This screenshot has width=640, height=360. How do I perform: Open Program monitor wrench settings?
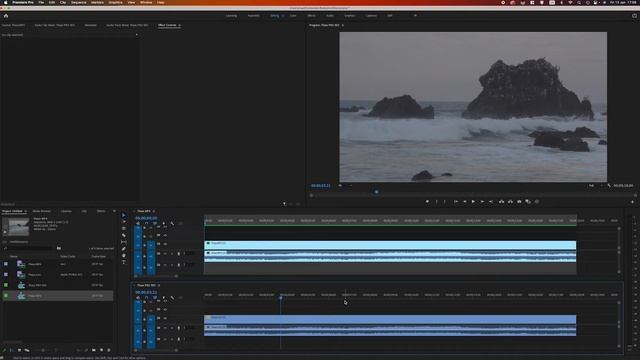click(609, 186)
